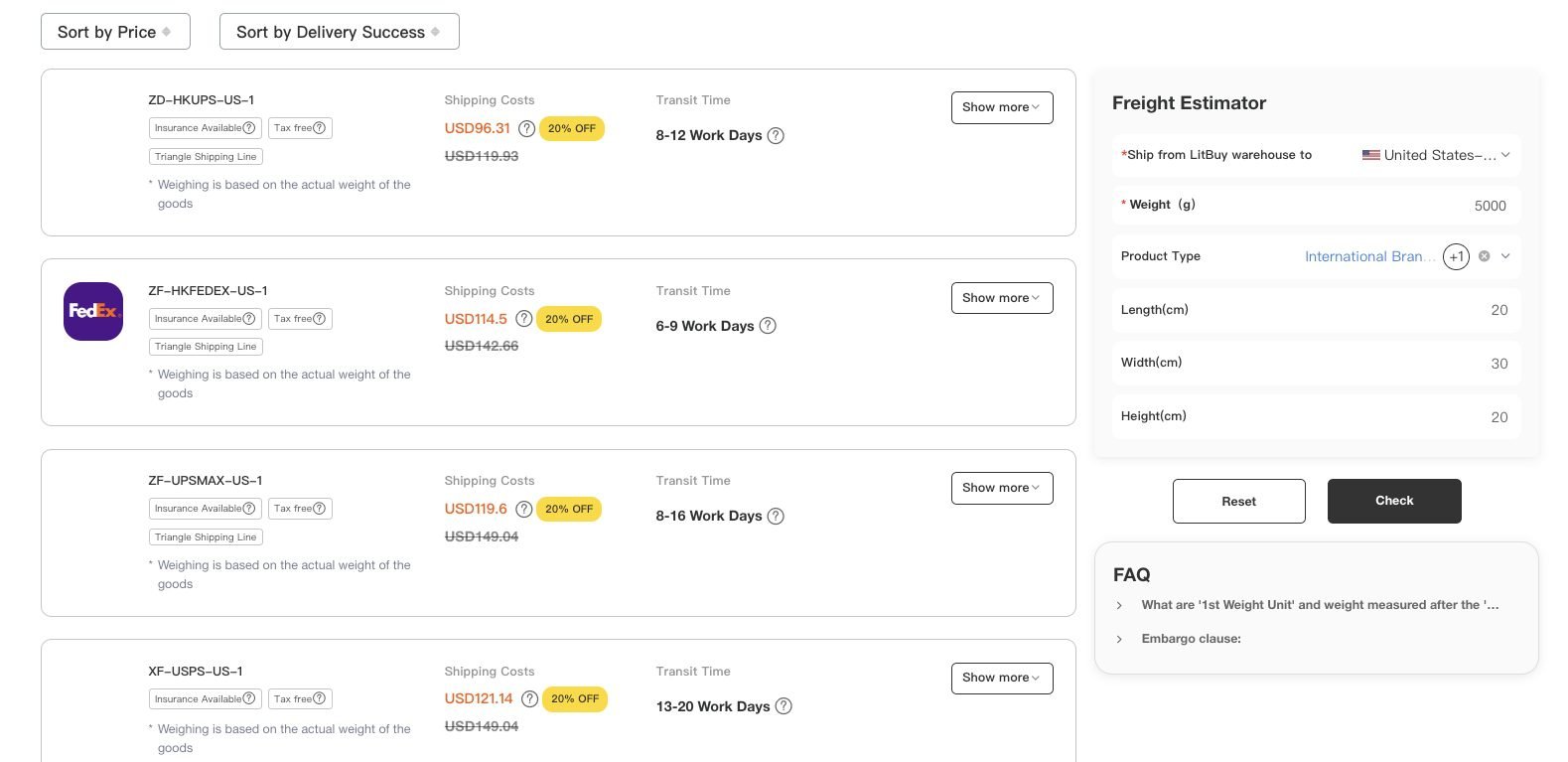Click help icon beside 6-9 Work Days
Viewport: 1568px width, 762px height.
(x=768, y=326)
